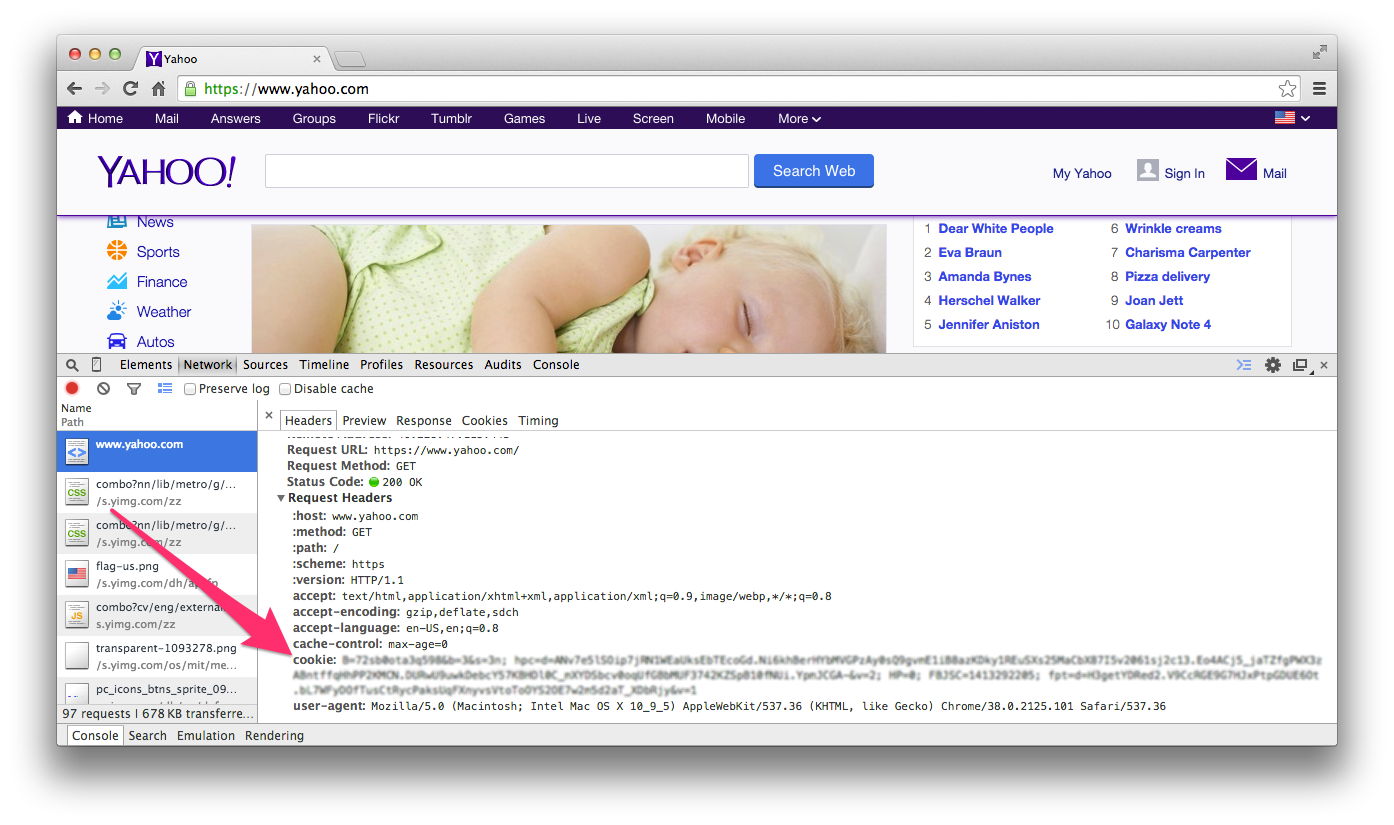Switch to the list view rows icon
The image size is (1394, 825).
tap(165, 389)
